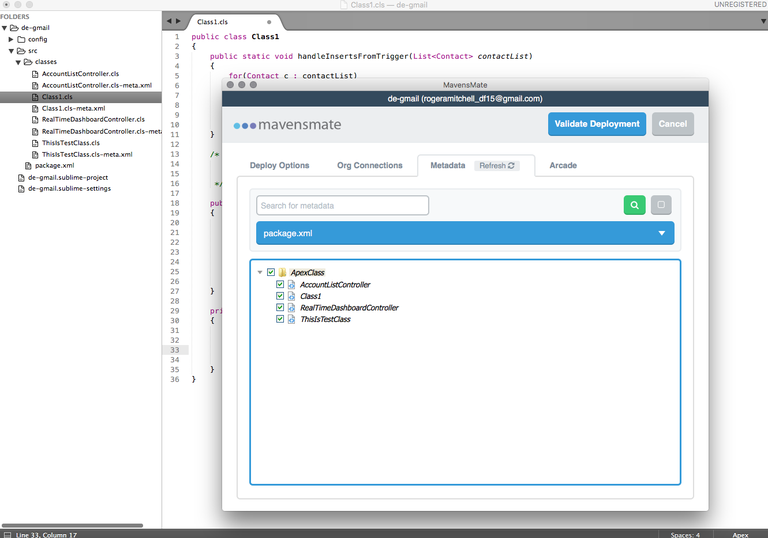Switch to the Deploy Options tab
Viewport: 768px width, 538px height.
[279, 166]
